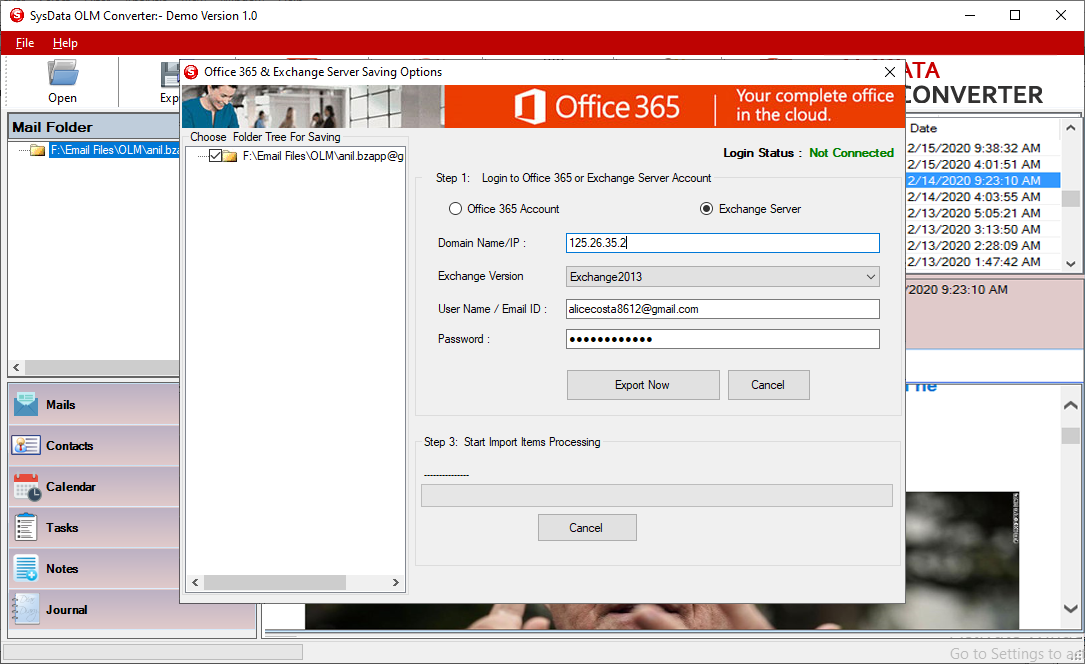Click the Notes icon in sidebar
The width and height of the screenshot is (1085, 664).
(x=26, y=569)
